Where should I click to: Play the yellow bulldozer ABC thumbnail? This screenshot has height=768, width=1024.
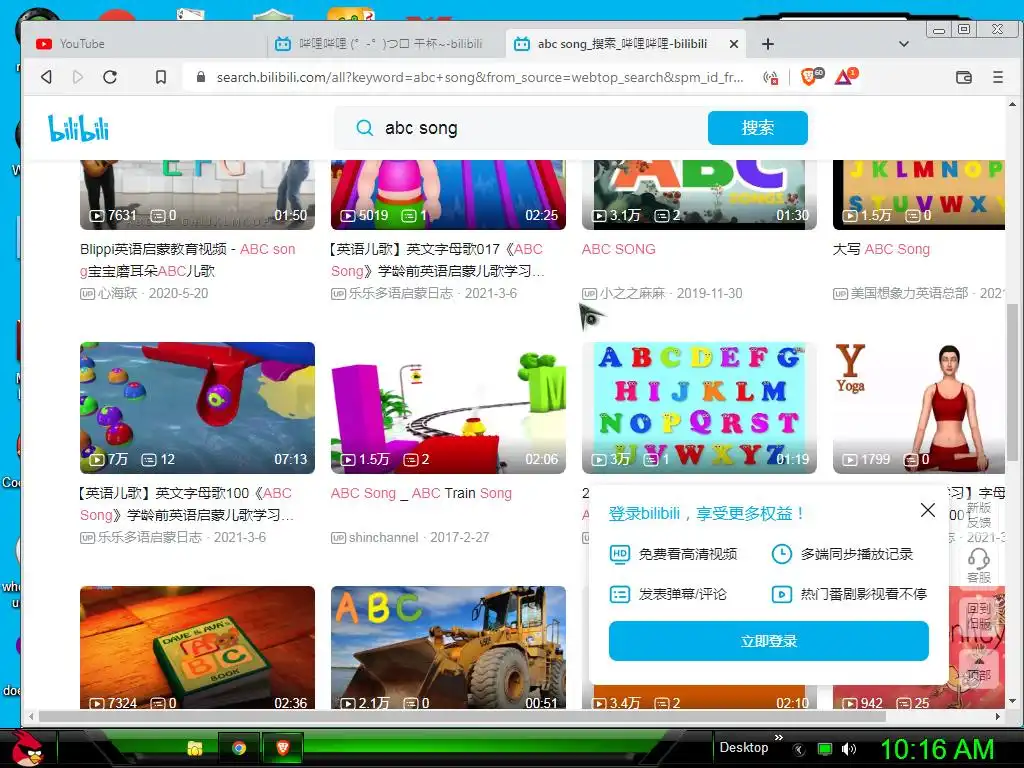(448, 647)
